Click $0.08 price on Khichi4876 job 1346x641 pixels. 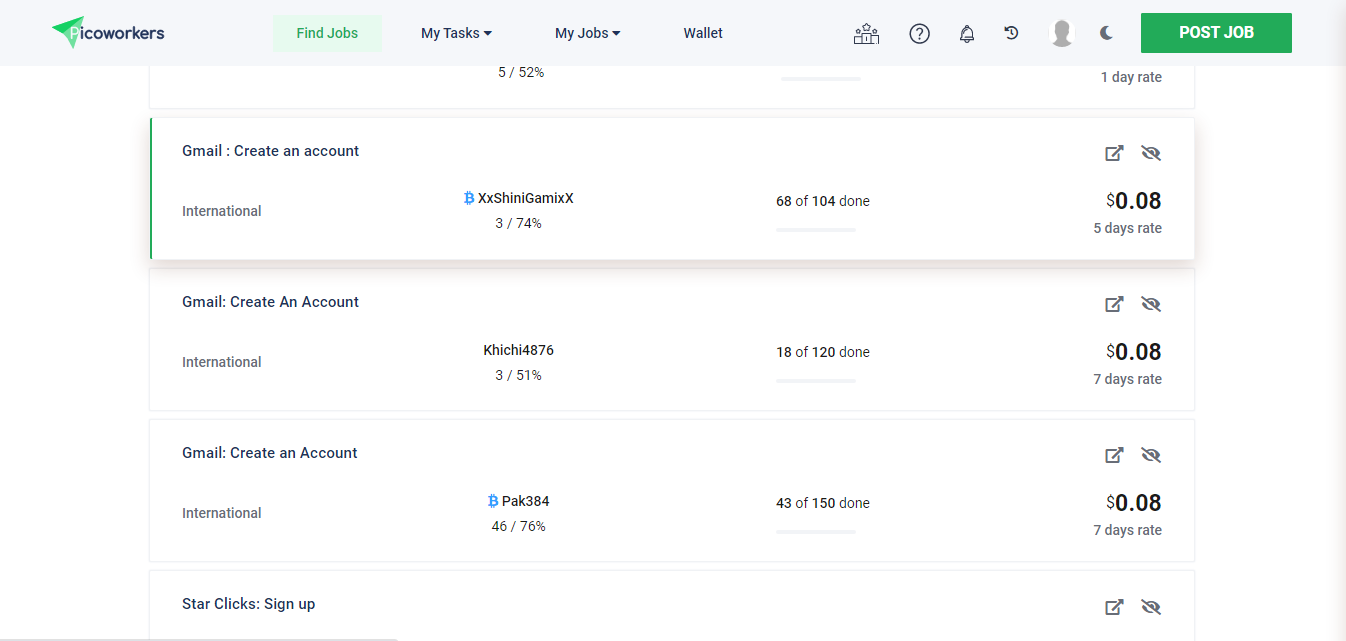click(1134, 352)
